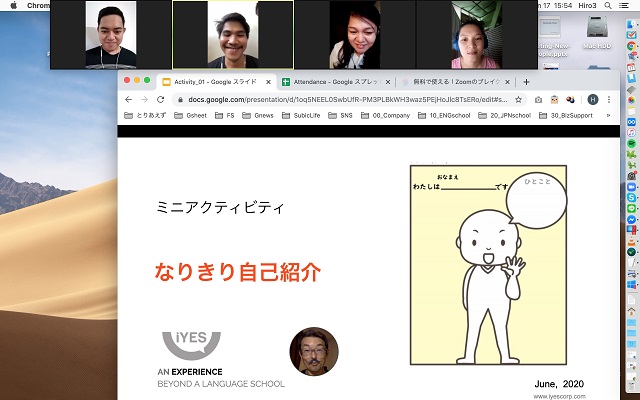Viewport: 640px width, 400px height.
Task: Open the Chrome application menu
Action: pyautogui.click(x=38, y=5)
